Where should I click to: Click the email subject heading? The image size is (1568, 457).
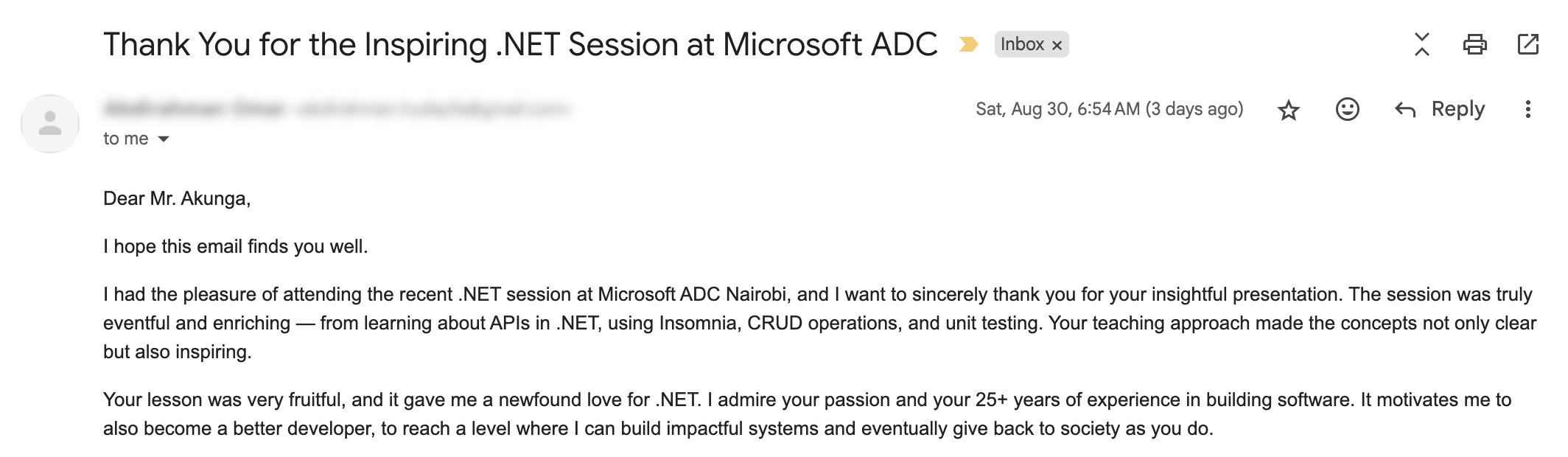pyautogui.click(x=519, y=45)
